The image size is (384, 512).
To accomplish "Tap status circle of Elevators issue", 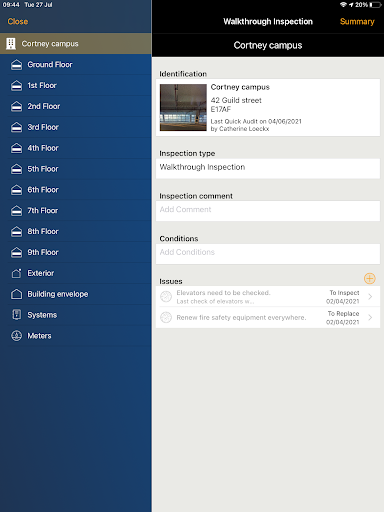I will click(166, 296).
